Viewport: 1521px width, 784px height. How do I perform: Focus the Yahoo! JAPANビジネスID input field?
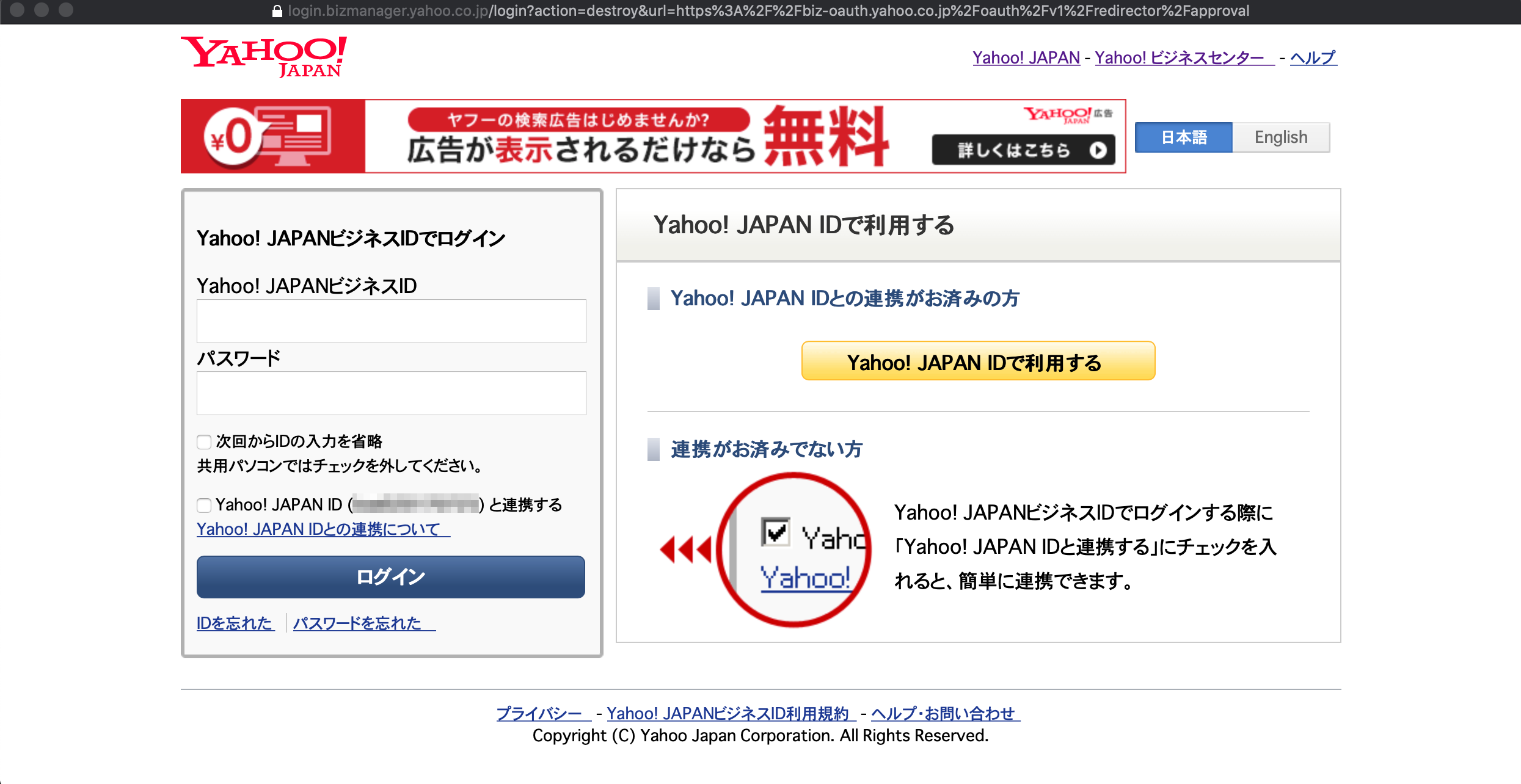391,321
